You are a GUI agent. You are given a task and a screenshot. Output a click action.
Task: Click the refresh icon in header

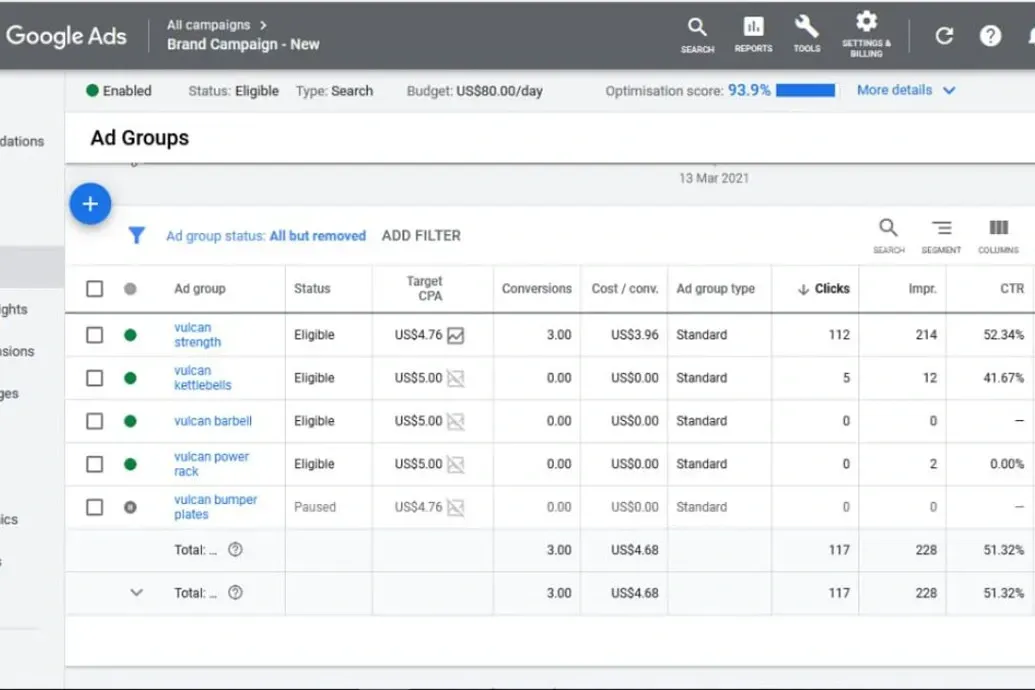(x=943, y=36)
